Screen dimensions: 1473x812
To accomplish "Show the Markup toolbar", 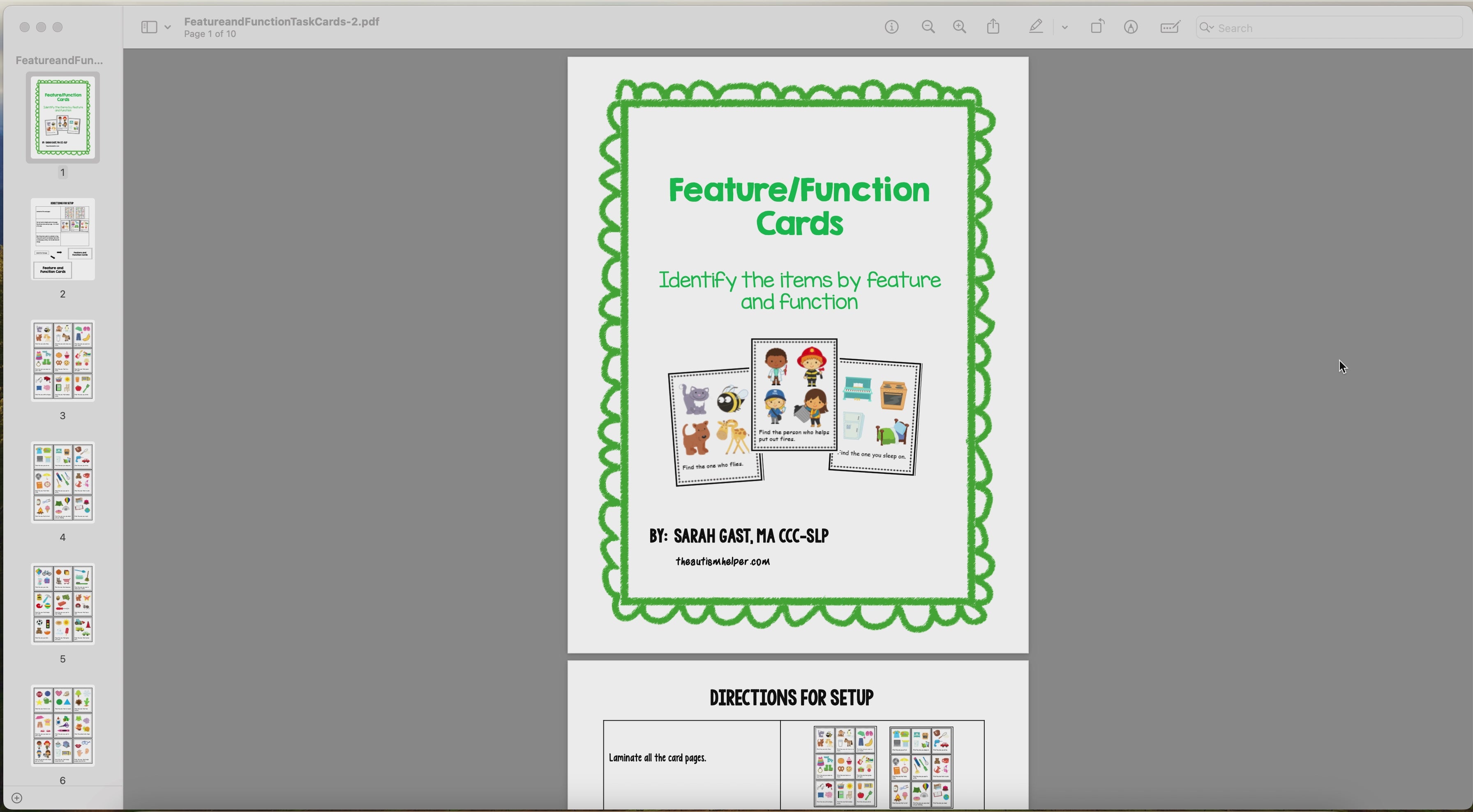I will [x=1131, y=26].
